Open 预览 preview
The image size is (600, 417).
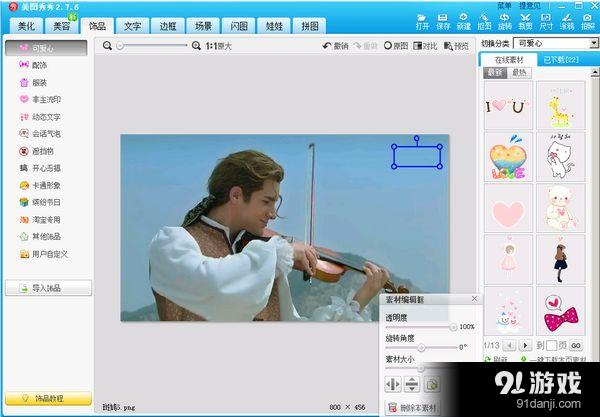pyautogui.click(x=456, y=46)
